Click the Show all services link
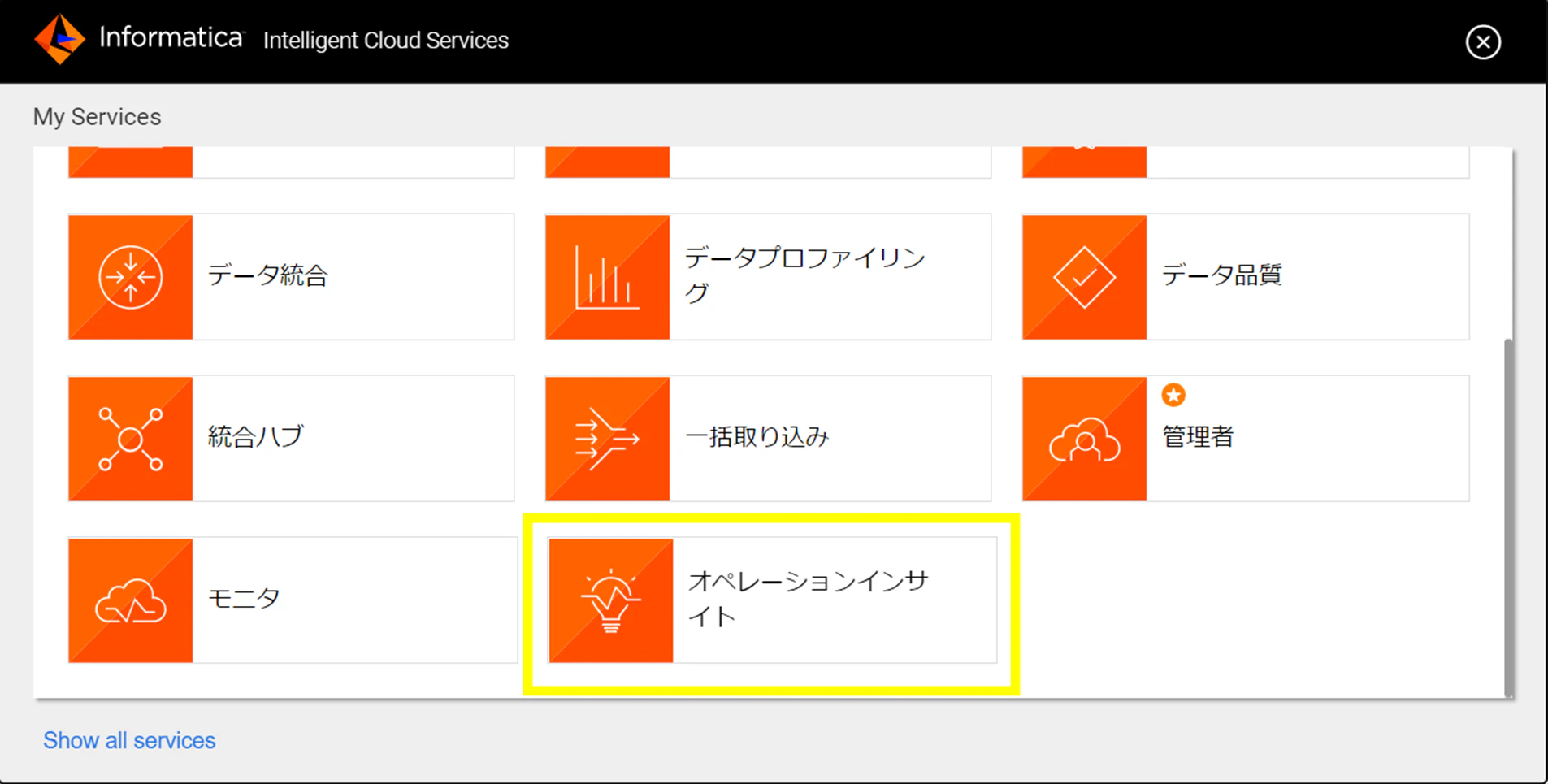 point(129,740)
